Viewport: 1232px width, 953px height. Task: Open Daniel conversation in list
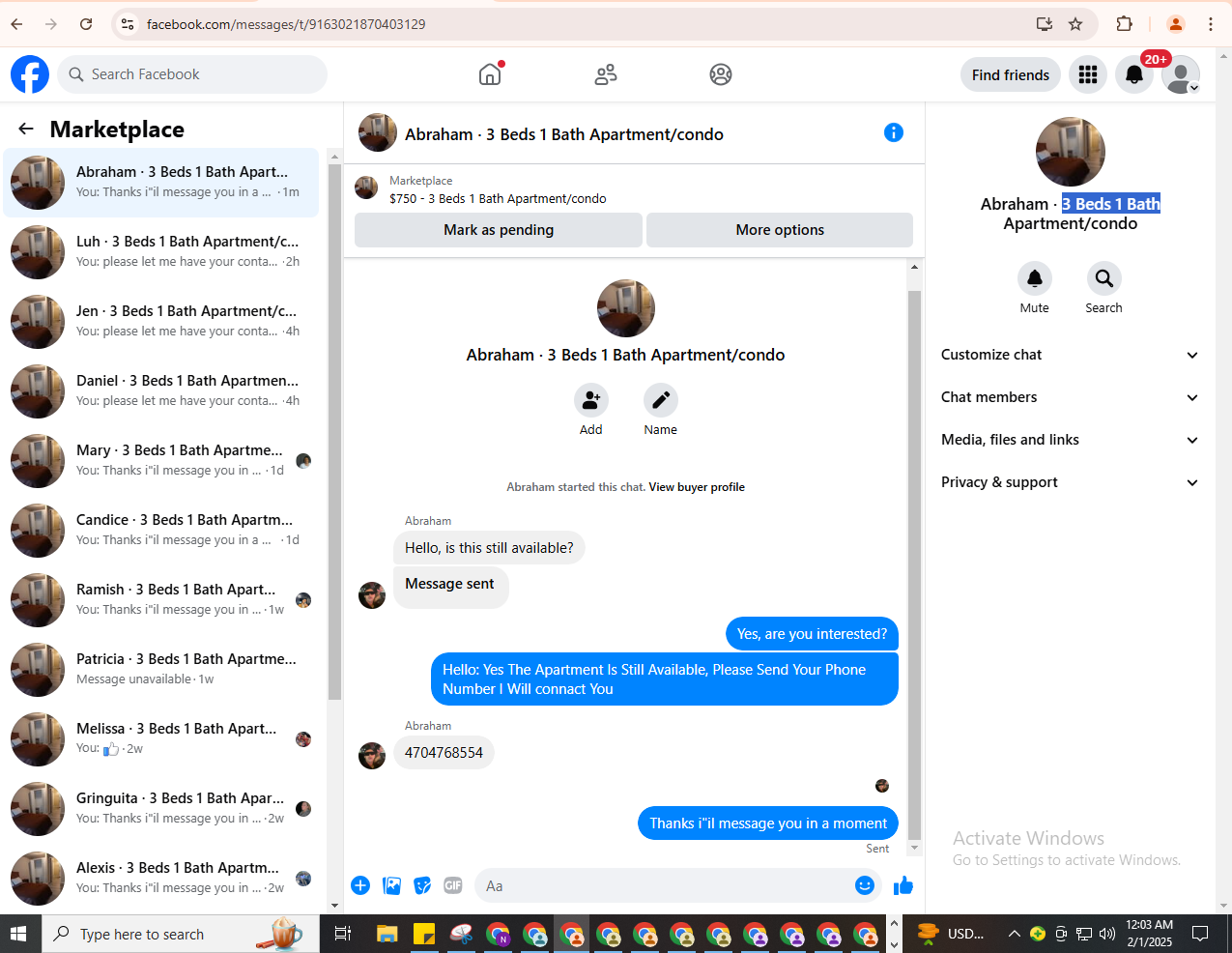pos(161,391)
